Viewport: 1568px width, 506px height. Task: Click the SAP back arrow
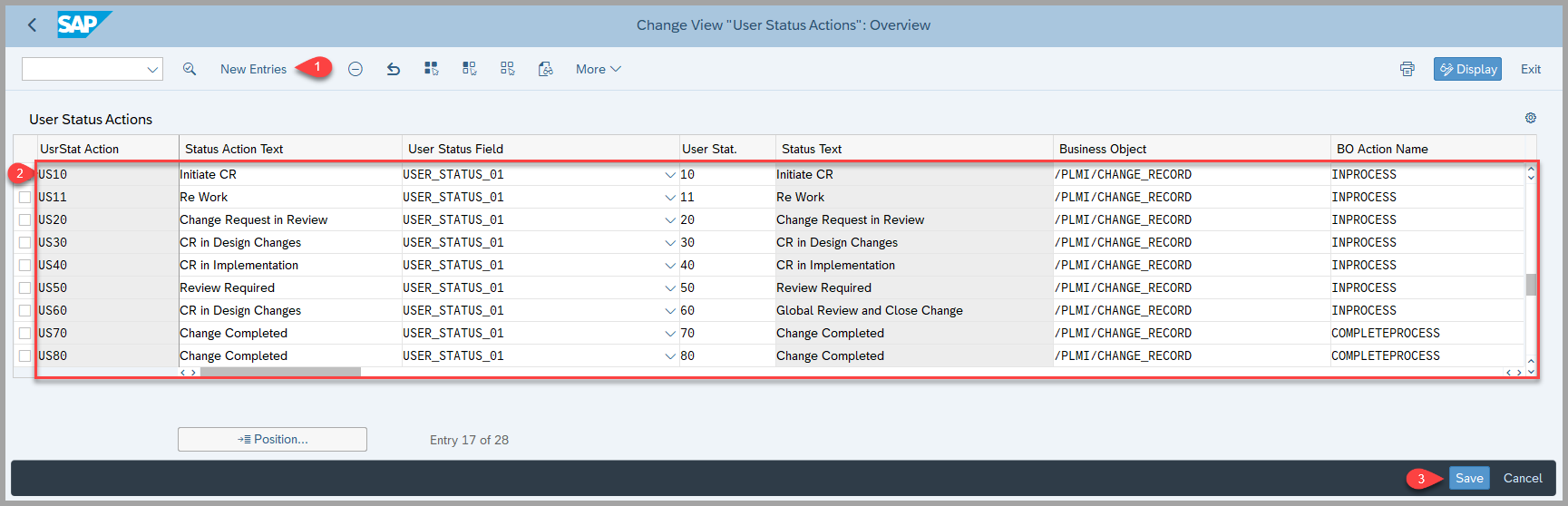(33, 25)
